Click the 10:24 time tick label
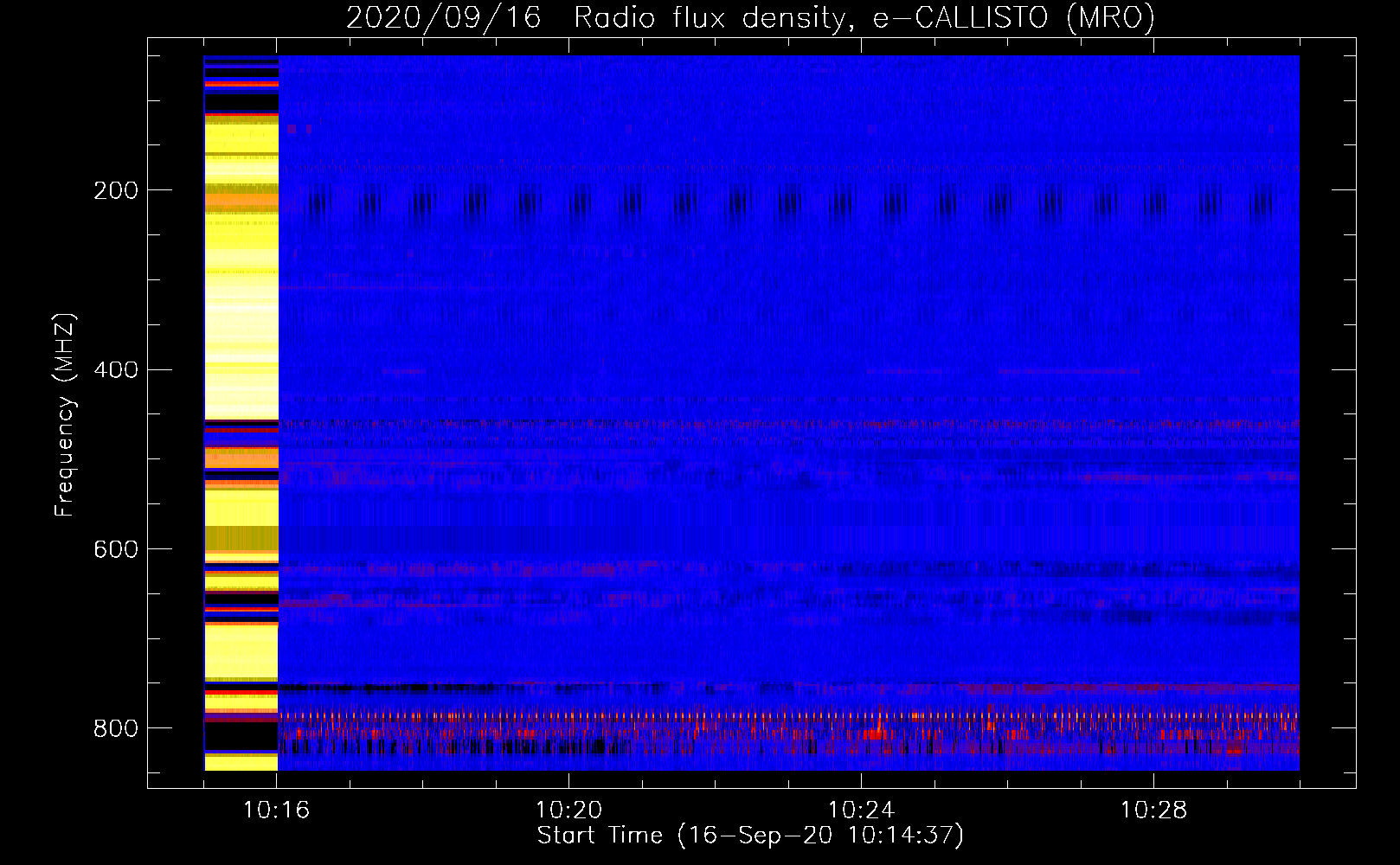 pos(861,810)
